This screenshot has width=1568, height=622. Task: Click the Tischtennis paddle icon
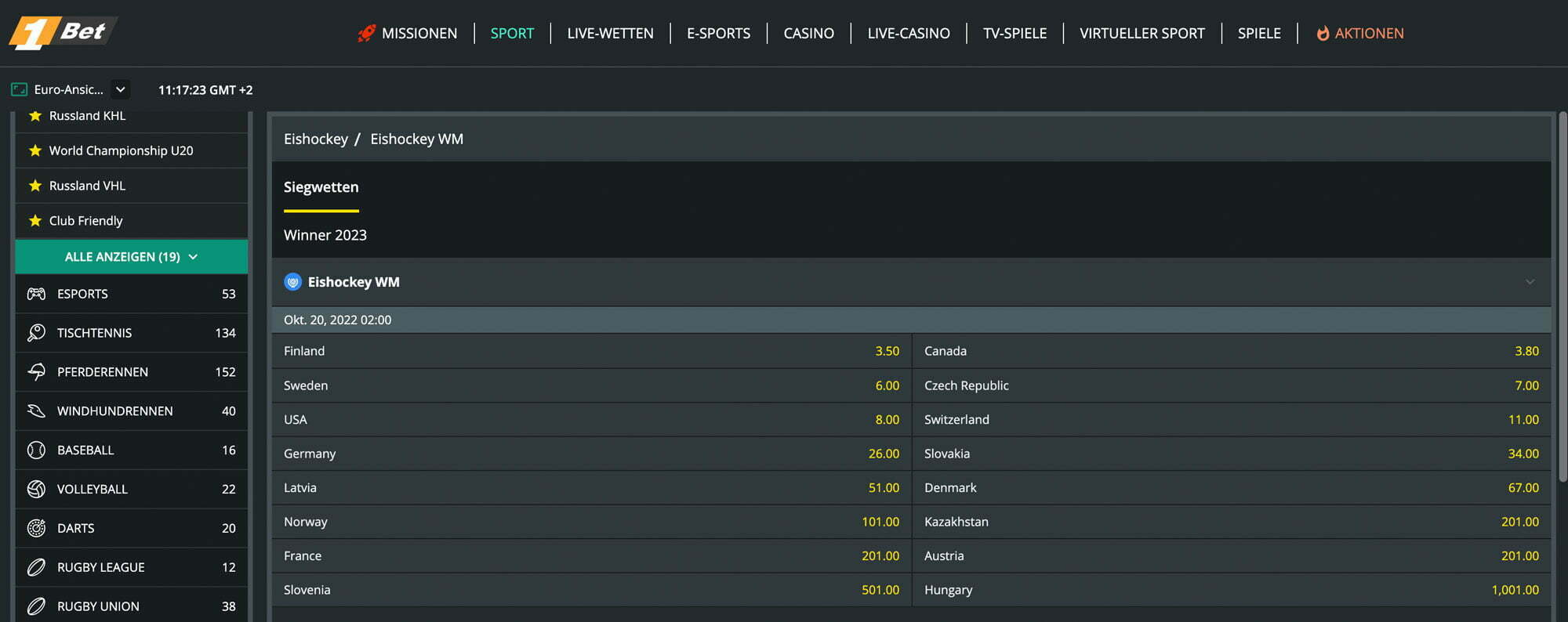coord(36,333)
